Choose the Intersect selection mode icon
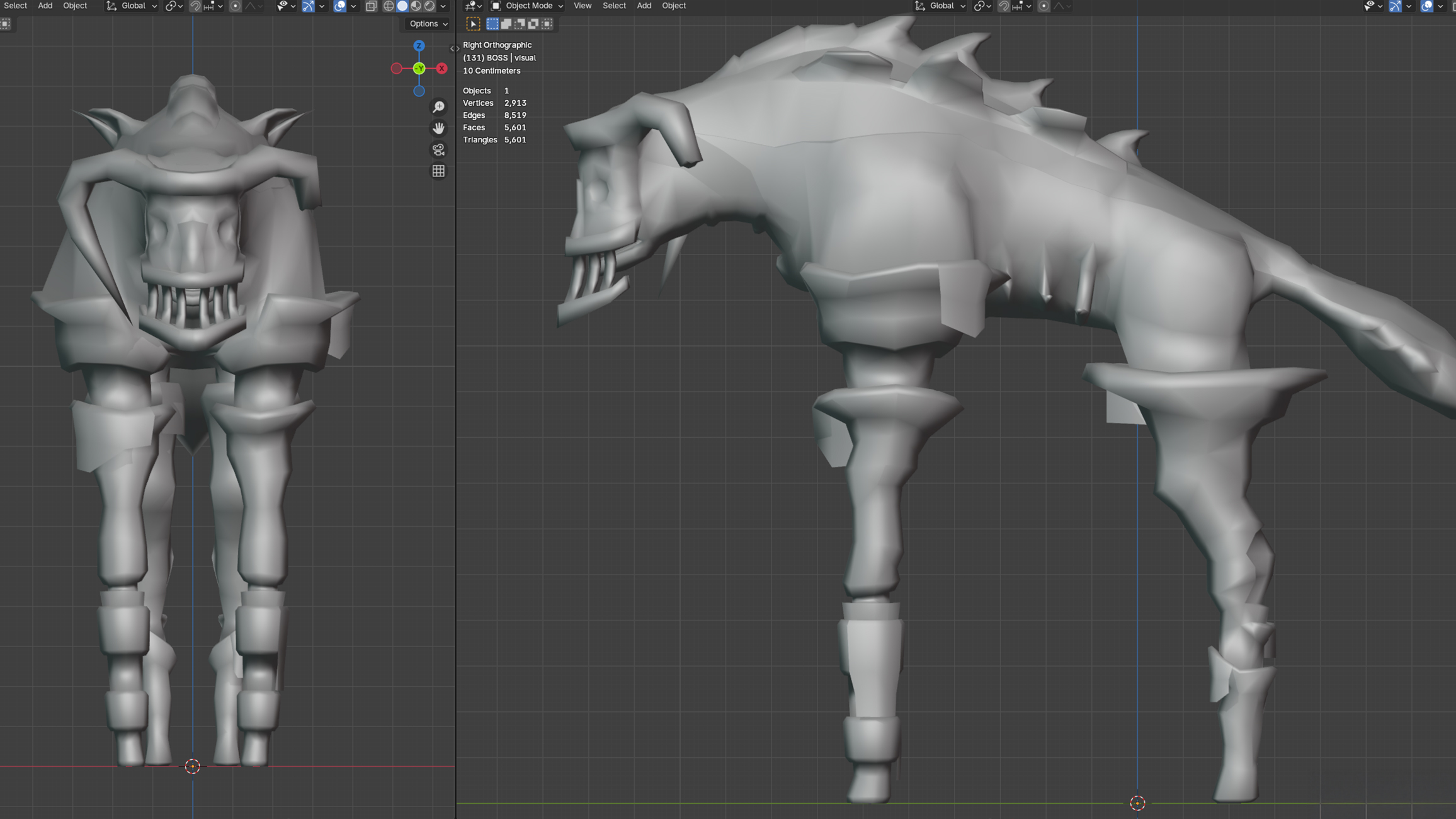 (547, 24)
